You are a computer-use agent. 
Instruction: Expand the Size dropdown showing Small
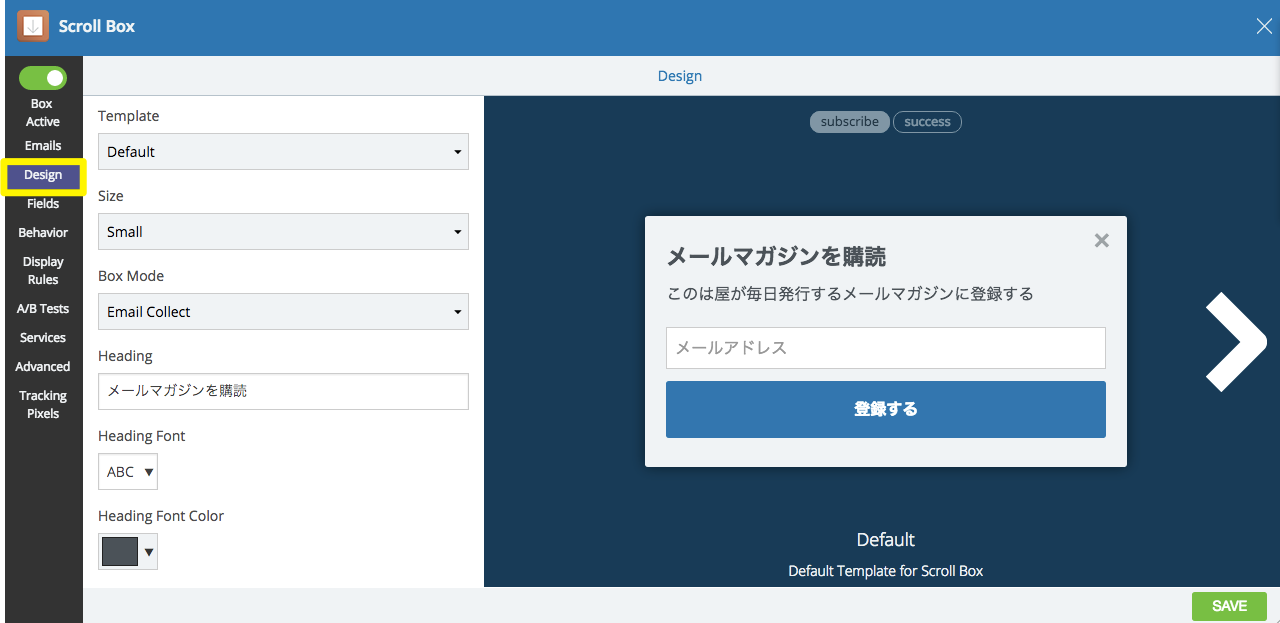(x=283, y=232)
